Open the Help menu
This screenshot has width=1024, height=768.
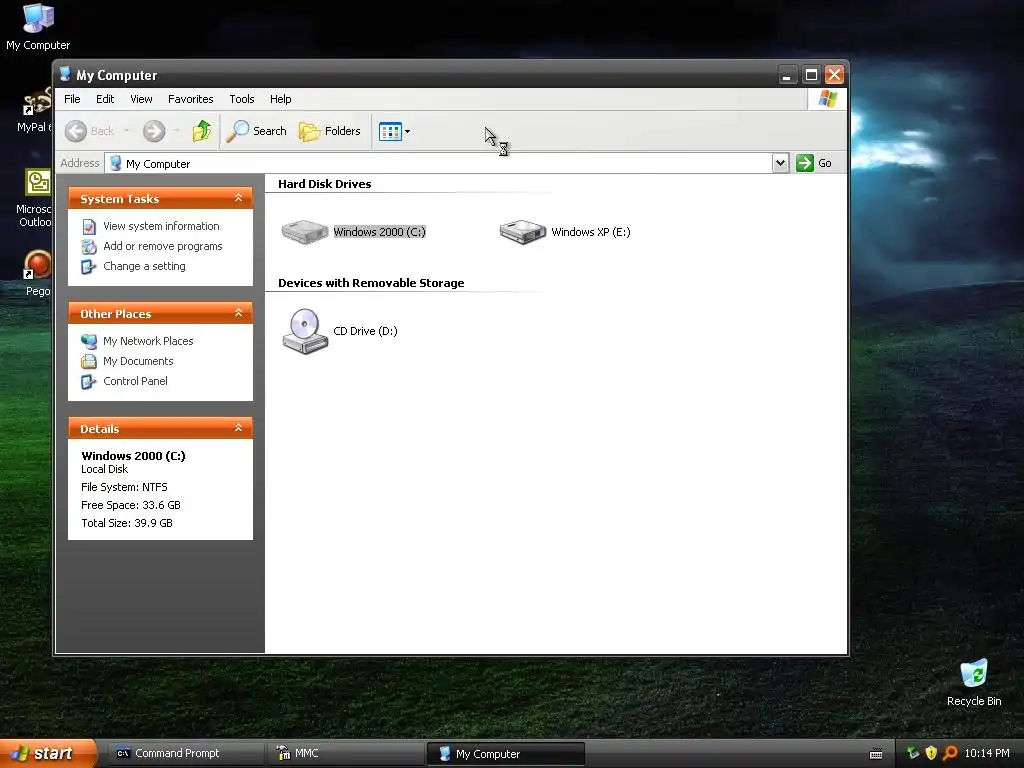tap(281, 99)
